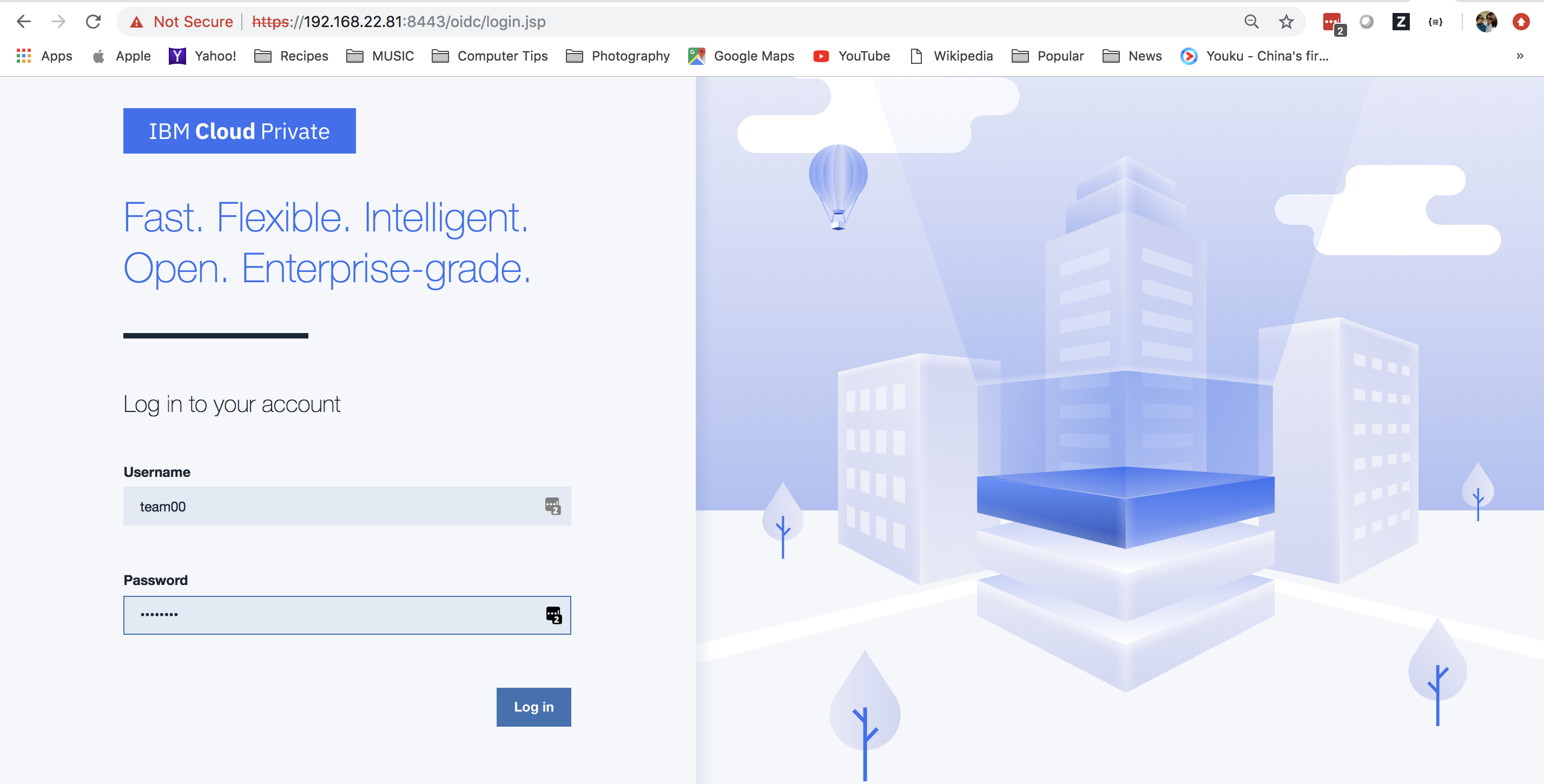Image resolution: width=1544 pixels, height=784 pixels.
Task: Reload the login page
Action: tap(93, 22)
